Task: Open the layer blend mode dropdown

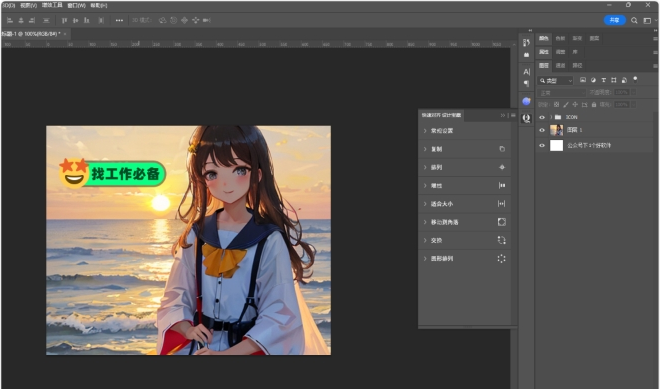Action: click(x=562, y=93)
